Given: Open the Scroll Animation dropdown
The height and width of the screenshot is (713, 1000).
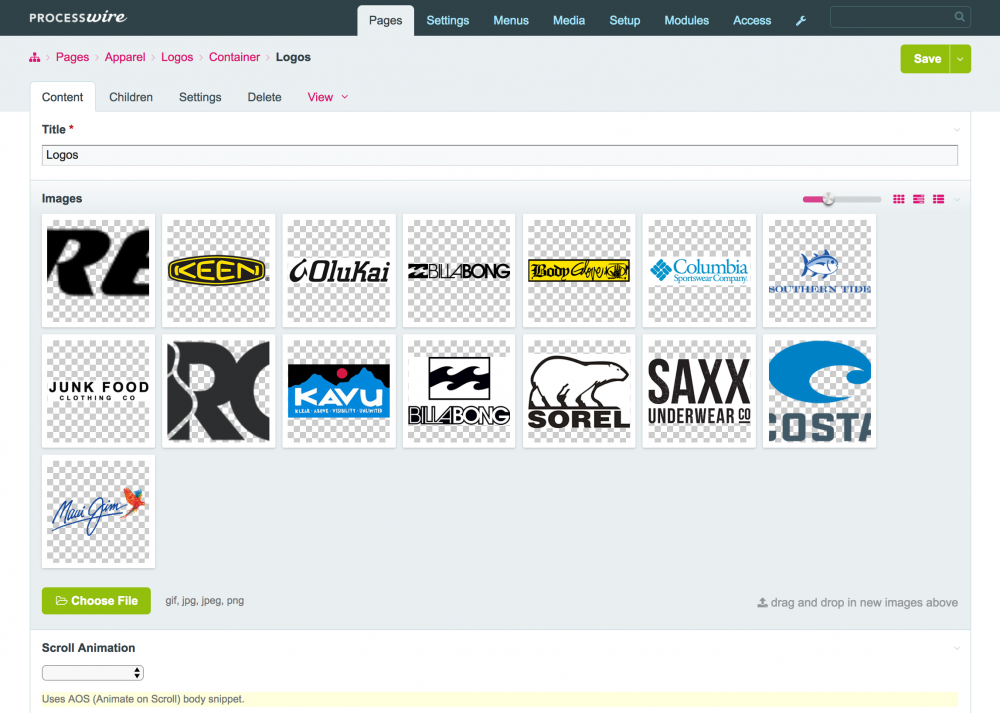Looking at the screenshot, I should (92, 672).
